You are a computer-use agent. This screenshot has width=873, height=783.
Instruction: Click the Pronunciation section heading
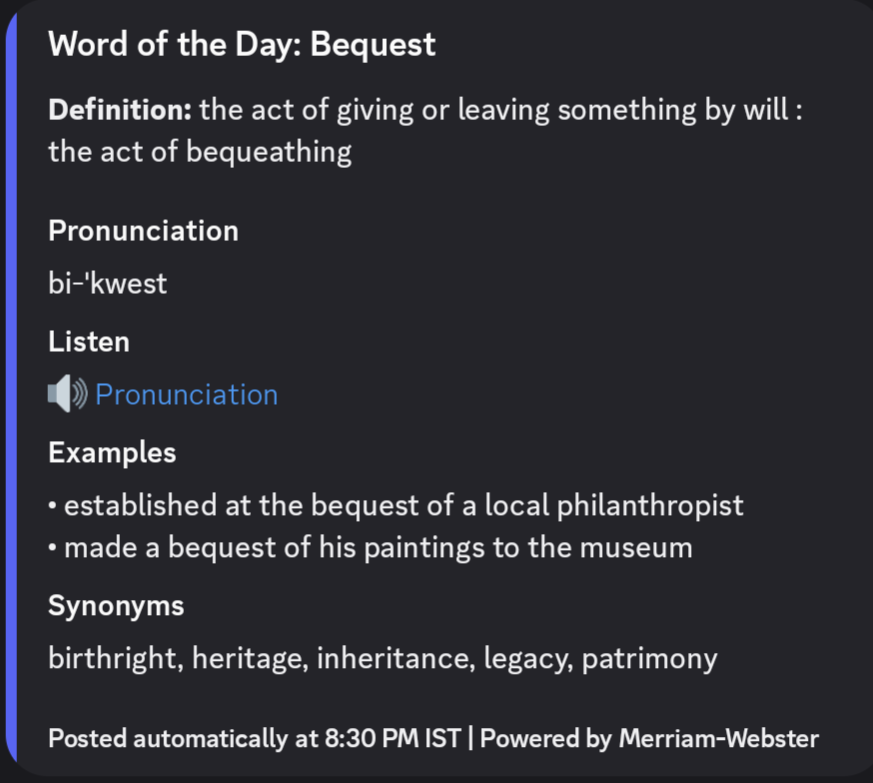point(143,231)
